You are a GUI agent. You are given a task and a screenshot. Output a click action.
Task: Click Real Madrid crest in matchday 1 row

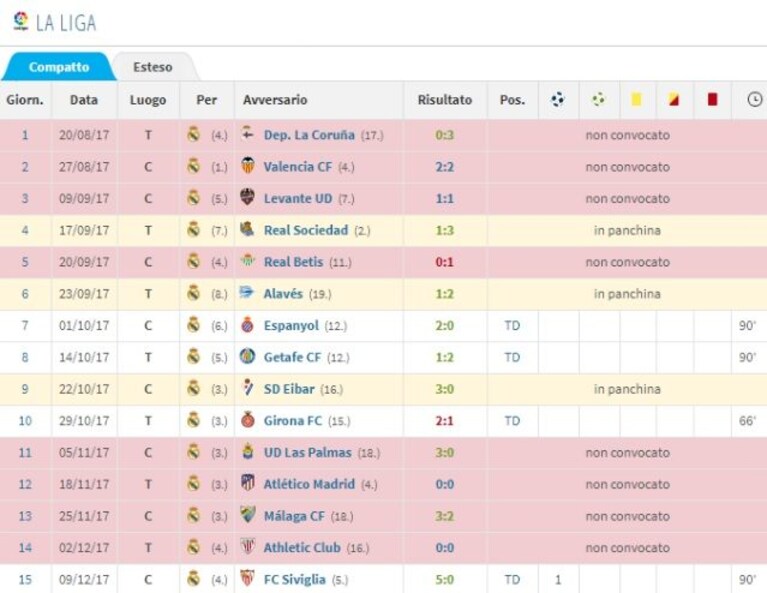coord(194,134)
